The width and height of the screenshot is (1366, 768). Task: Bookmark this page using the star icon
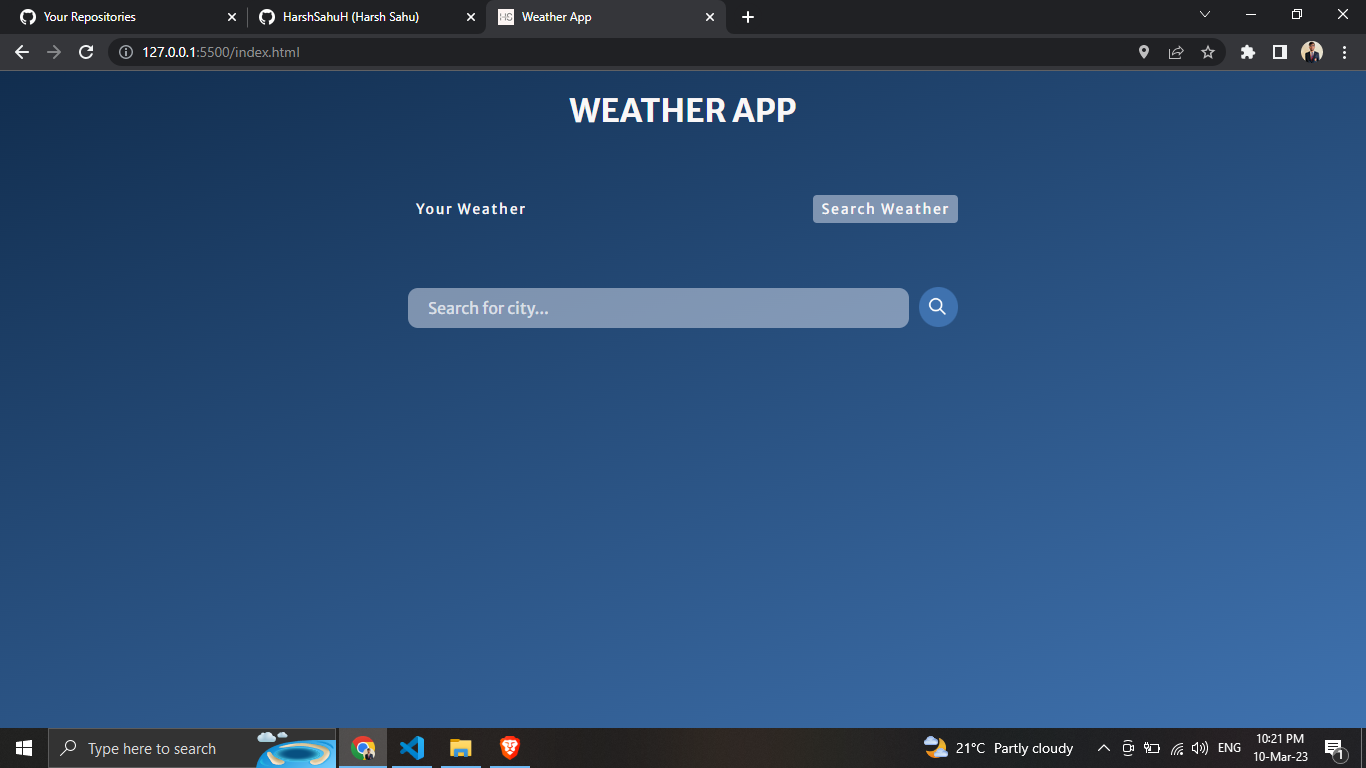click(1209, 52)
